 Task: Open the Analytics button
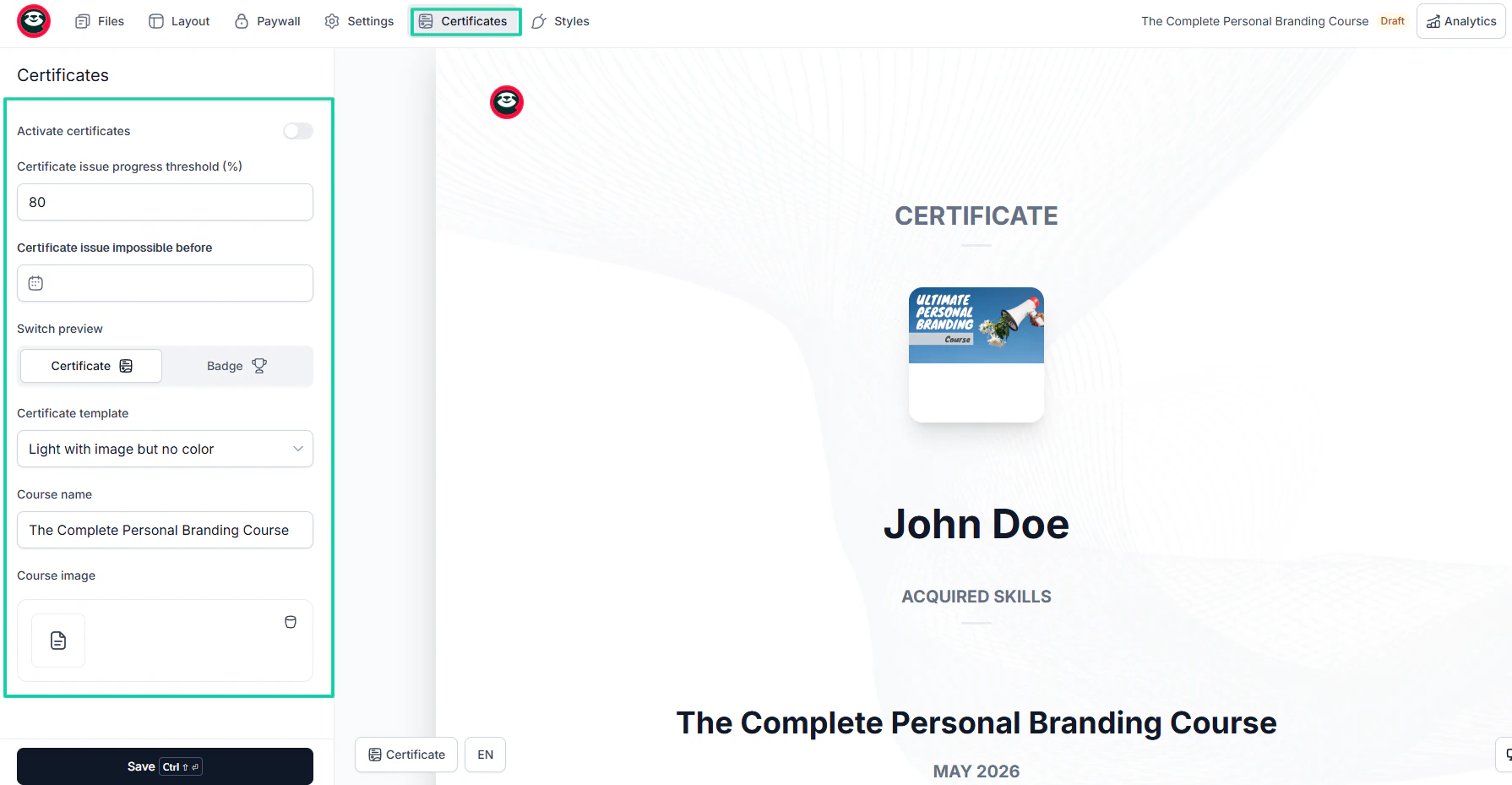(1461, 21)
